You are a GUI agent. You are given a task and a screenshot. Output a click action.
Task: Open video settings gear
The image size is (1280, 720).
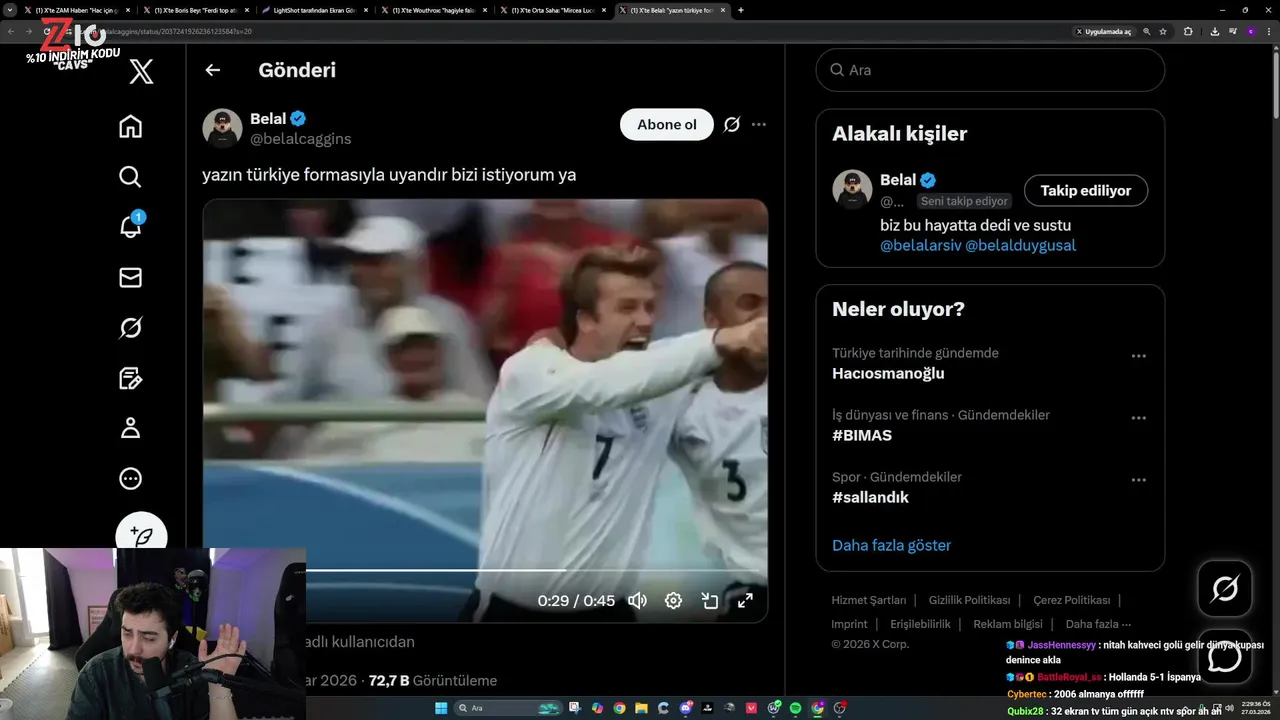tap(673, 601)
